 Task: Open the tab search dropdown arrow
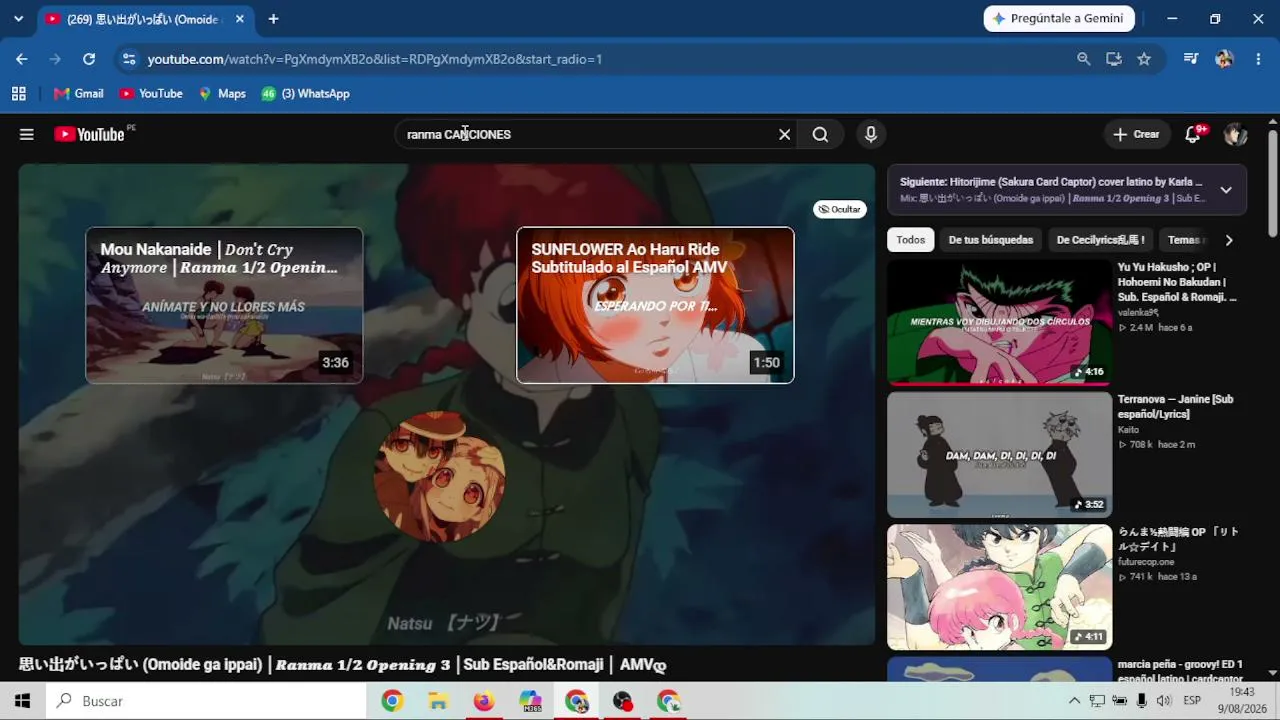coord(18,19)
